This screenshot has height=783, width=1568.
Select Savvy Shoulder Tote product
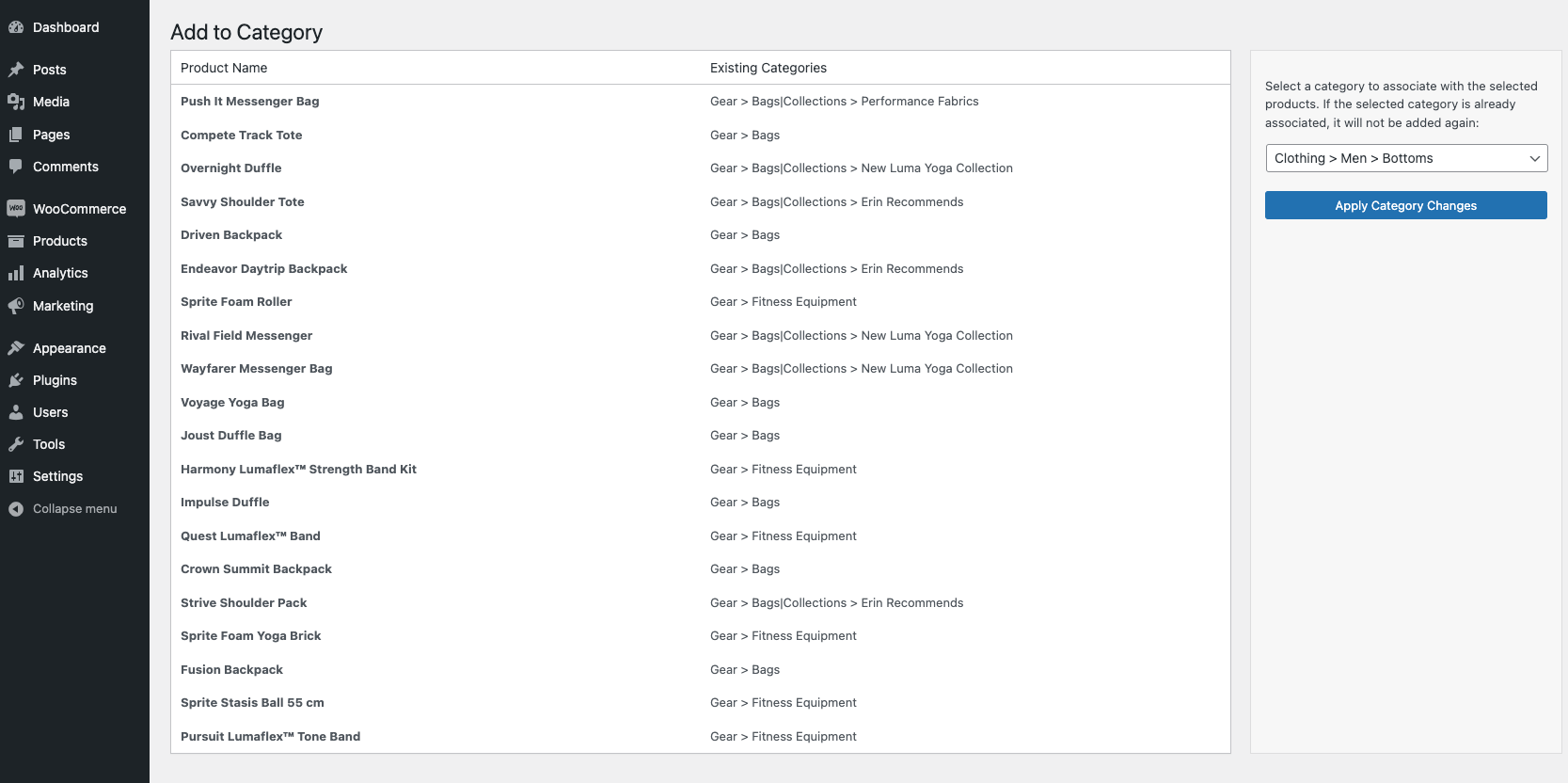243,202
